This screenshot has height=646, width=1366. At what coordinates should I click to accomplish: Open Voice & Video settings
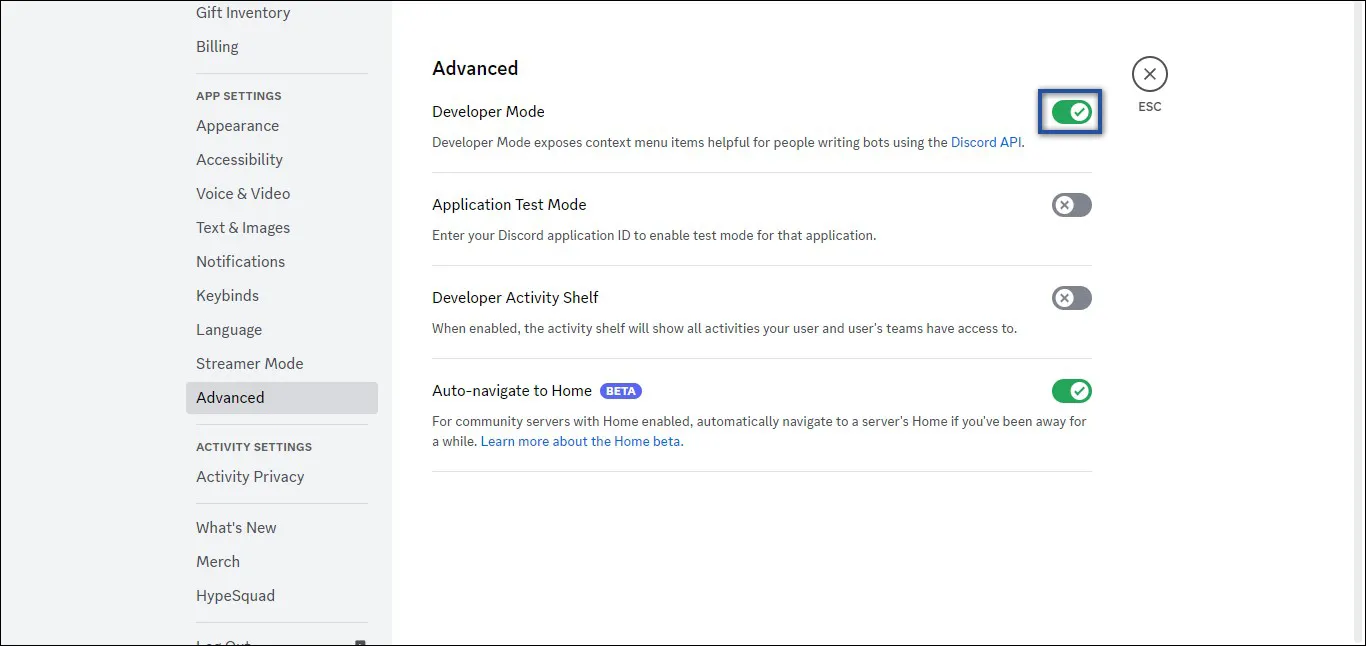[242, 193]
